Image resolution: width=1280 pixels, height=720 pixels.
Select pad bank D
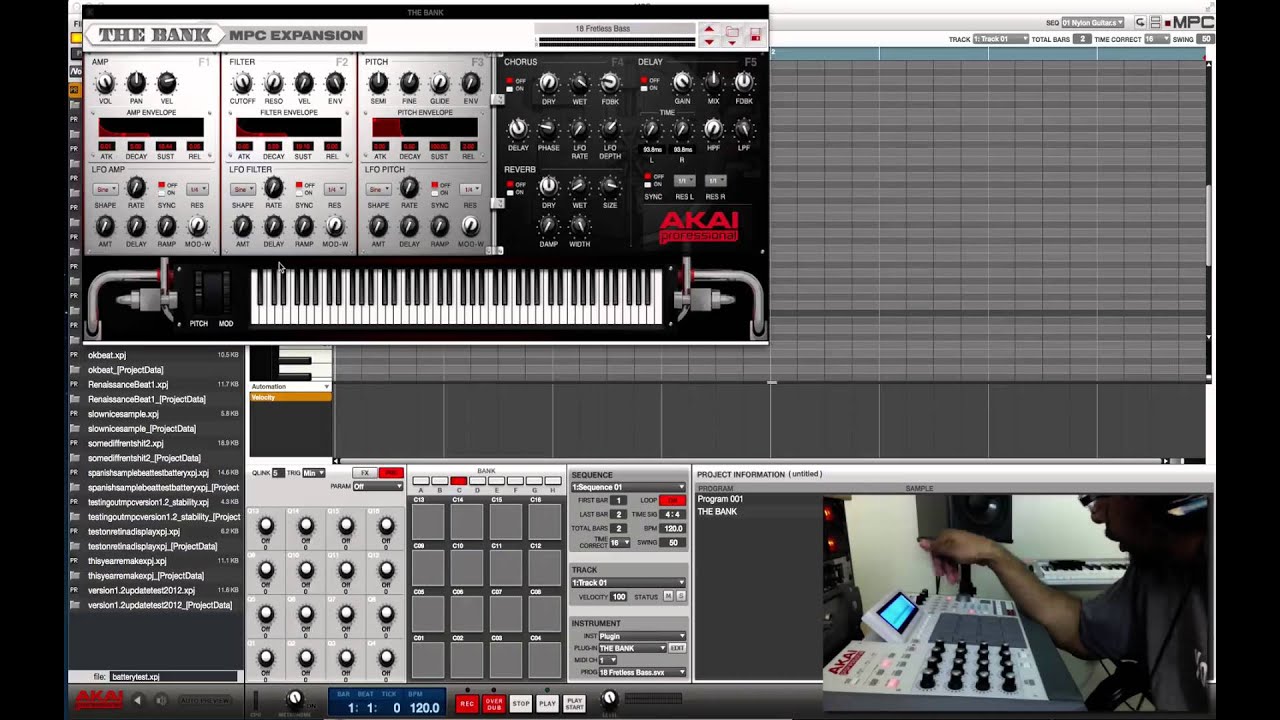click(477, 481)
